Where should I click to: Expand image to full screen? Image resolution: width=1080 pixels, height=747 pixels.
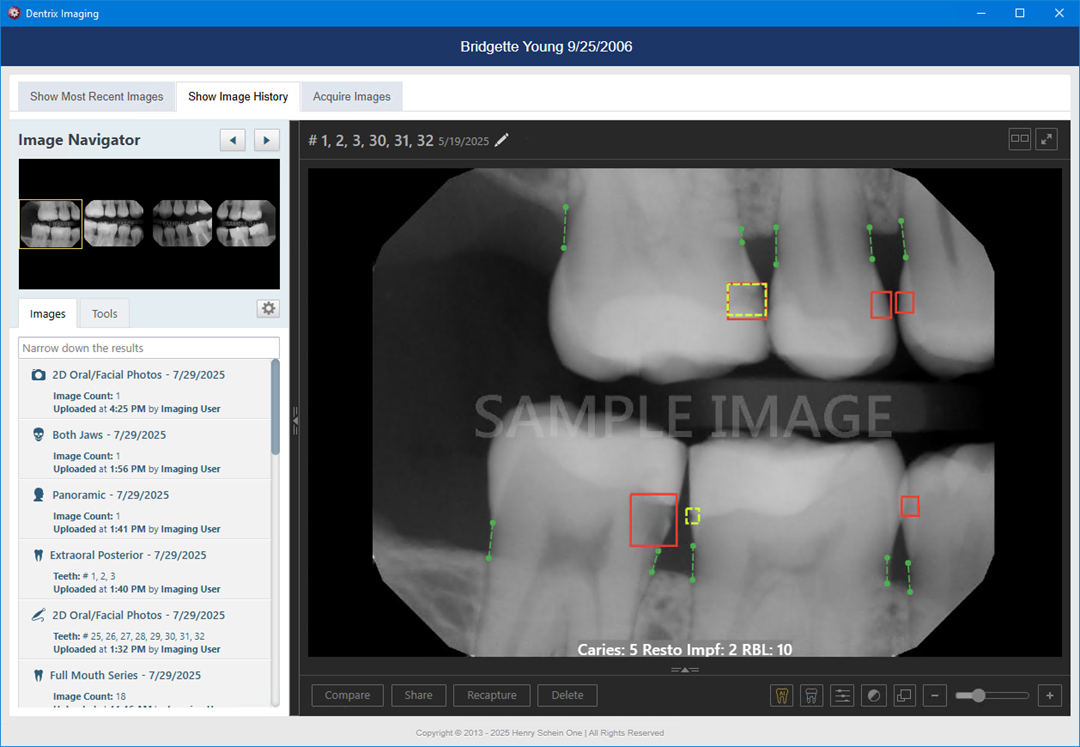click(x=1046, y=139)
